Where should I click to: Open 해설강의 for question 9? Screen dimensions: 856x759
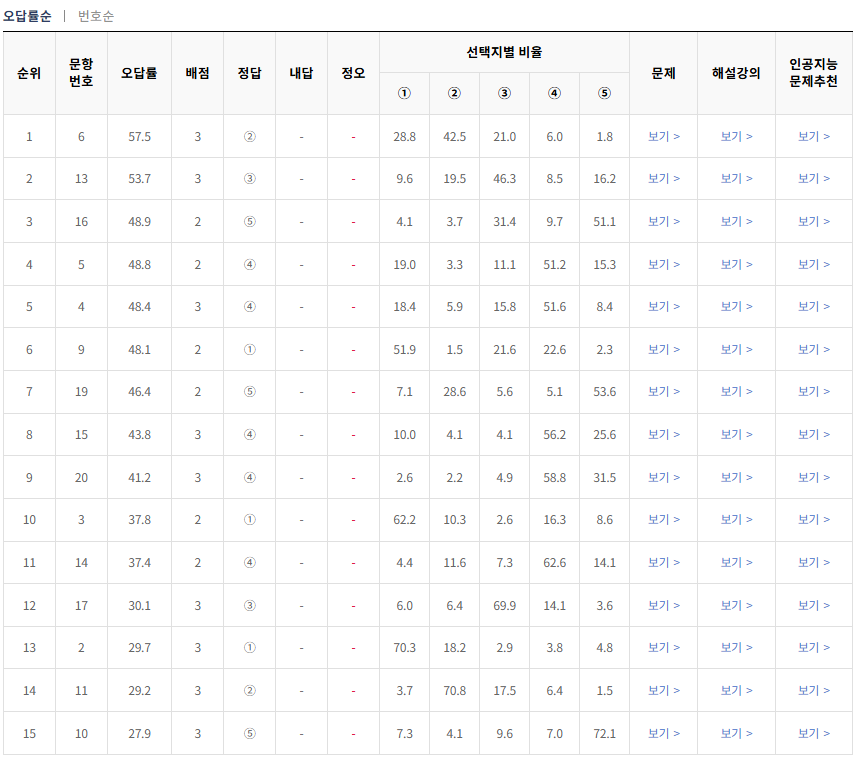pos(737,349)
